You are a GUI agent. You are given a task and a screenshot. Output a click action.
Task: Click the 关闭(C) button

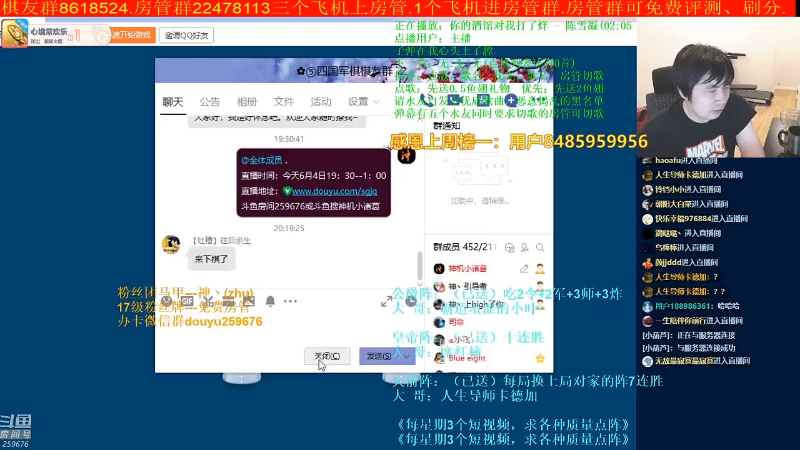(x=327, y=356)
